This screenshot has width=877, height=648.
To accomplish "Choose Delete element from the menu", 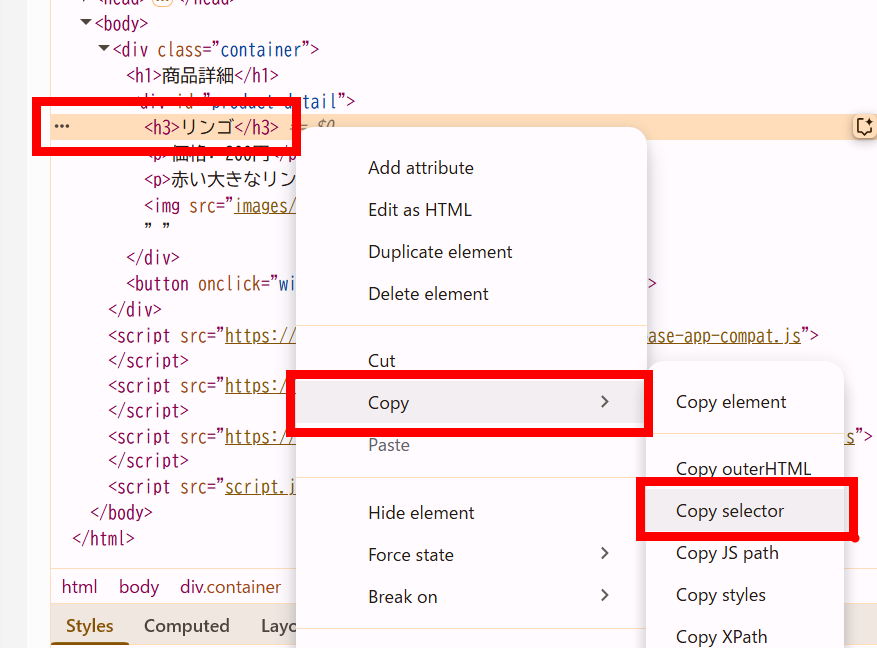I will 428,294.
